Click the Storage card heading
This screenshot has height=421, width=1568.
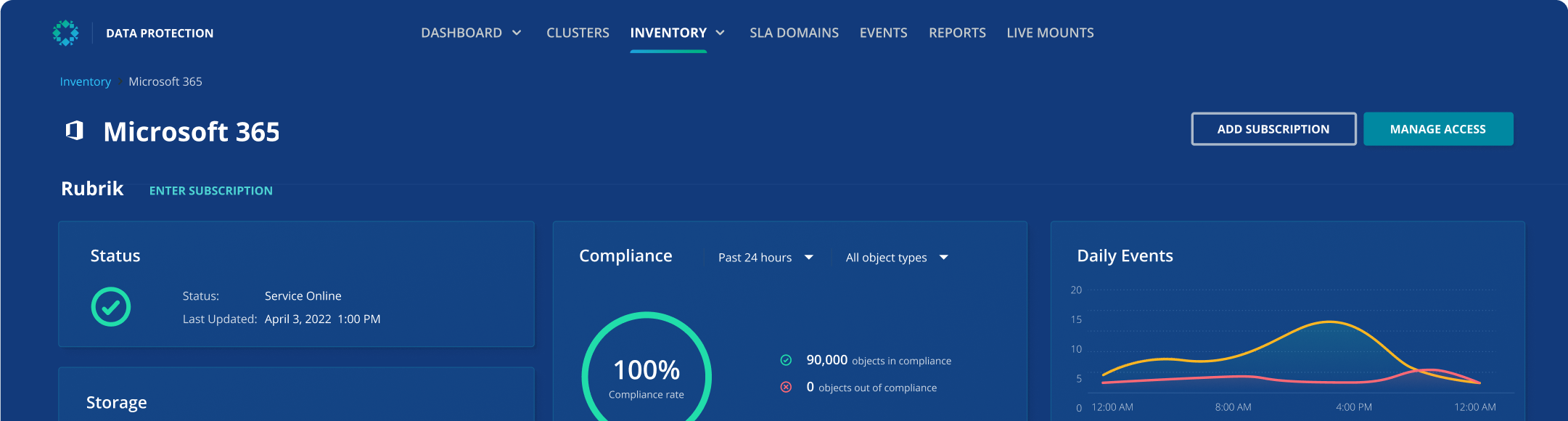click(x=117, y=402)
